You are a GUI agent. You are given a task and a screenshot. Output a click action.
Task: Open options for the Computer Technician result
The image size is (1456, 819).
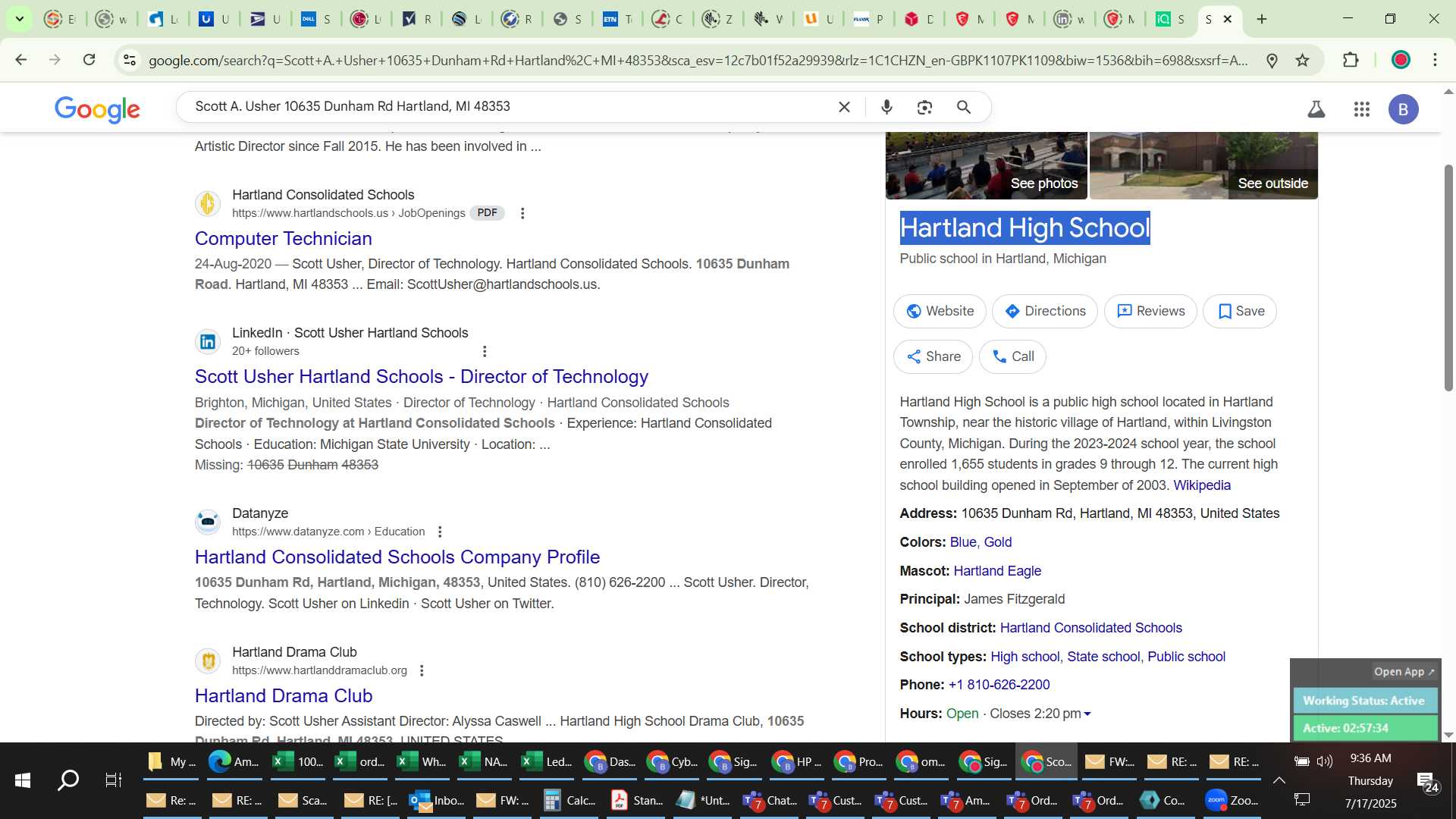522,213
